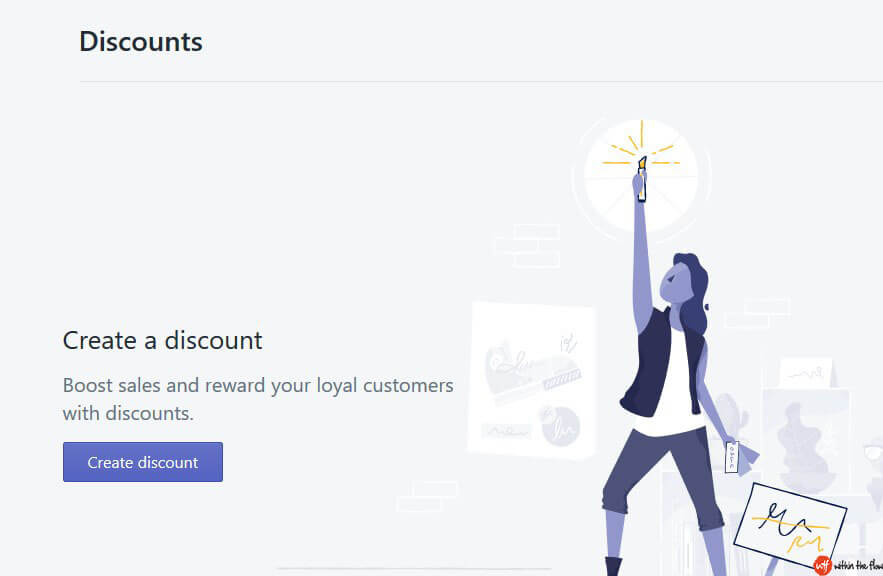Screen dimensions: 883x576
Task: Click the text about rewarding loyal customers
Action: (257, 396)
